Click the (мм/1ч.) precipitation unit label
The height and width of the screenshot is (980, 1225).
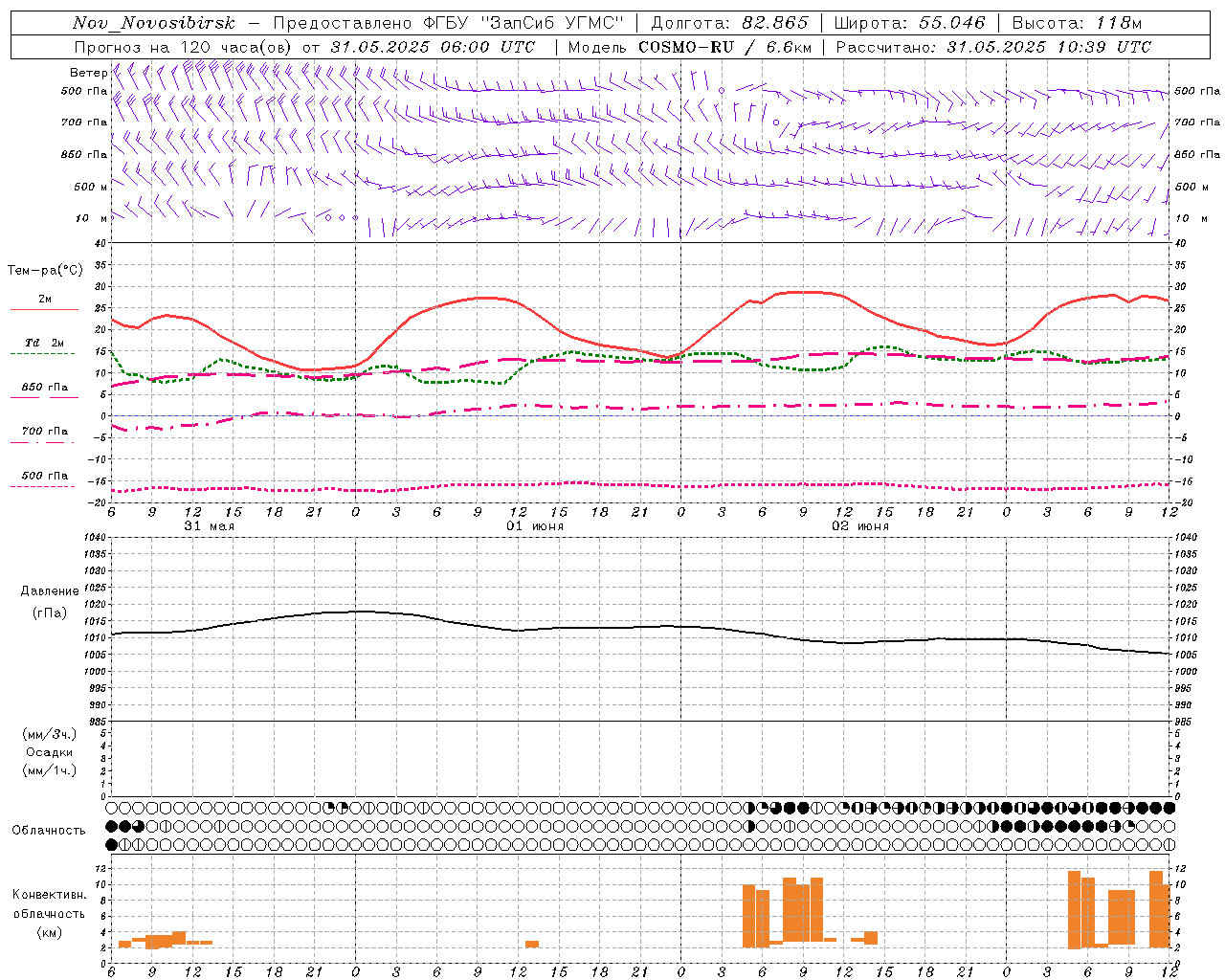[50, 770]
